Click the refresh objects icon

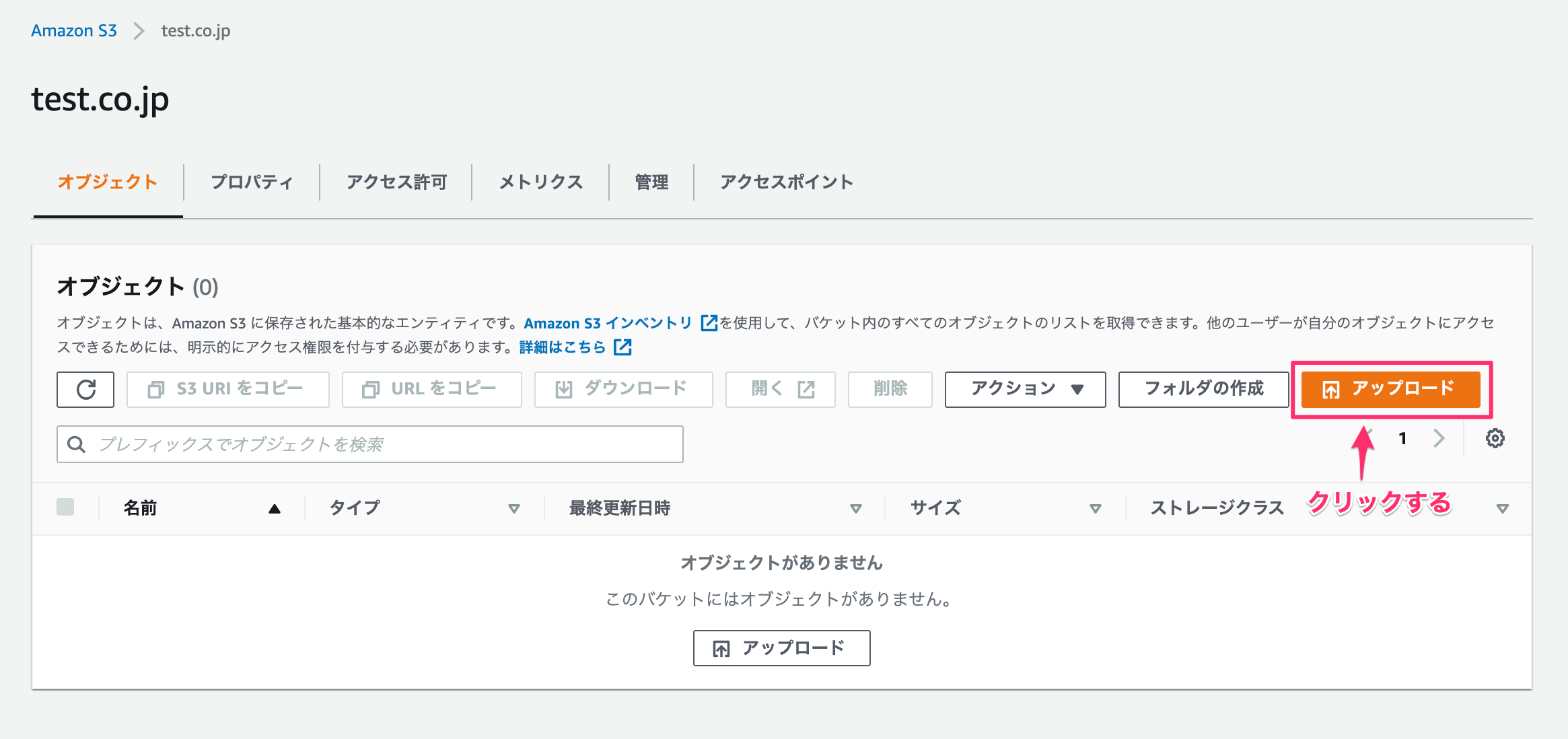coord(86,389)
